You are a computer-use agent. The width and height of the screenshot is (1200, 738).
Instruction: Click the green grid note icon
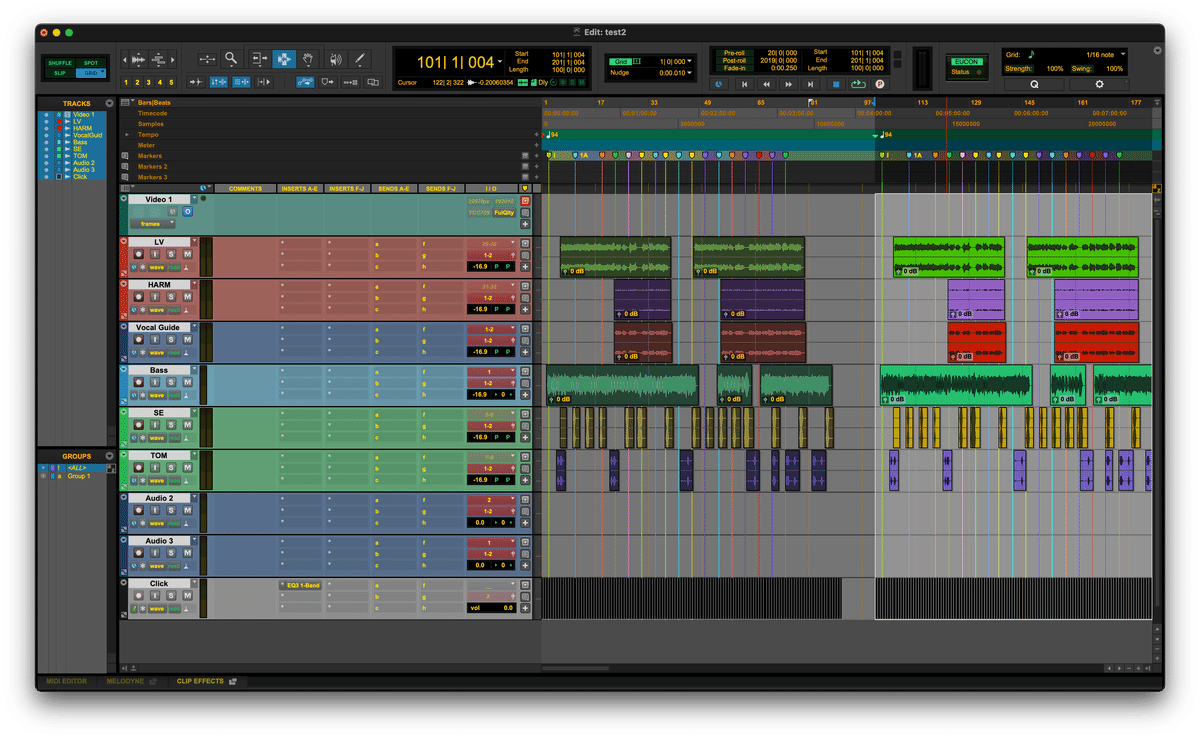pos(1031,54)
